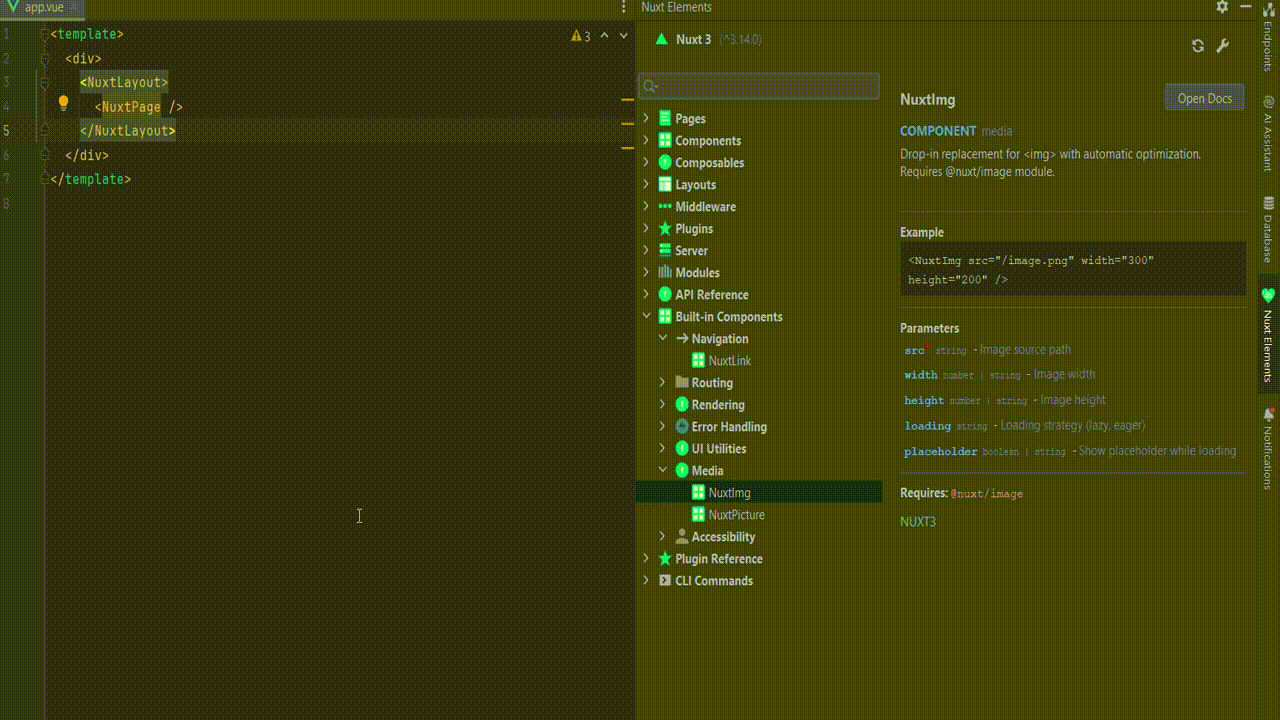The image size is (1280, 720).
Task: Select the NuxtPicture tree item
Action: (x=759, y=514)
